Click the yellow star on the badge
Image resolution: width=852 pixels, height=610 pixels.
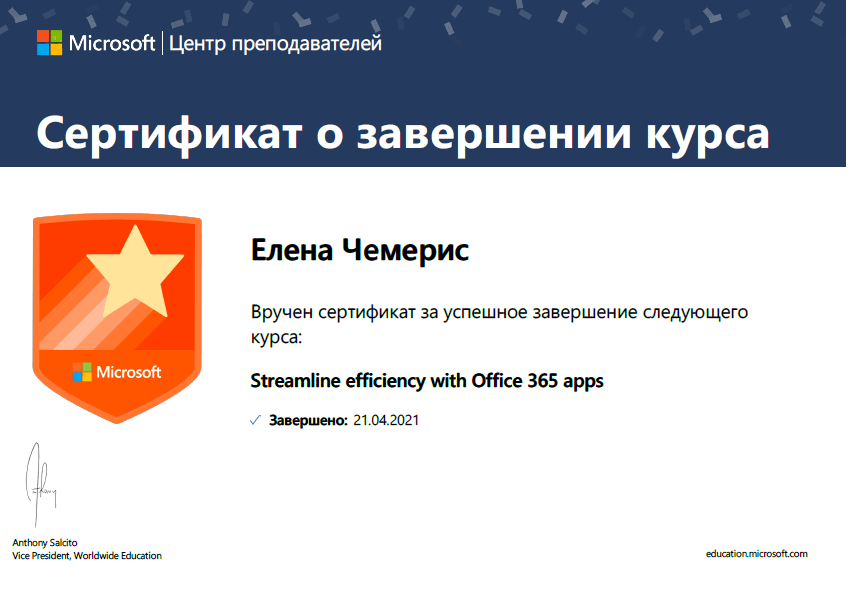click(135, 271)
